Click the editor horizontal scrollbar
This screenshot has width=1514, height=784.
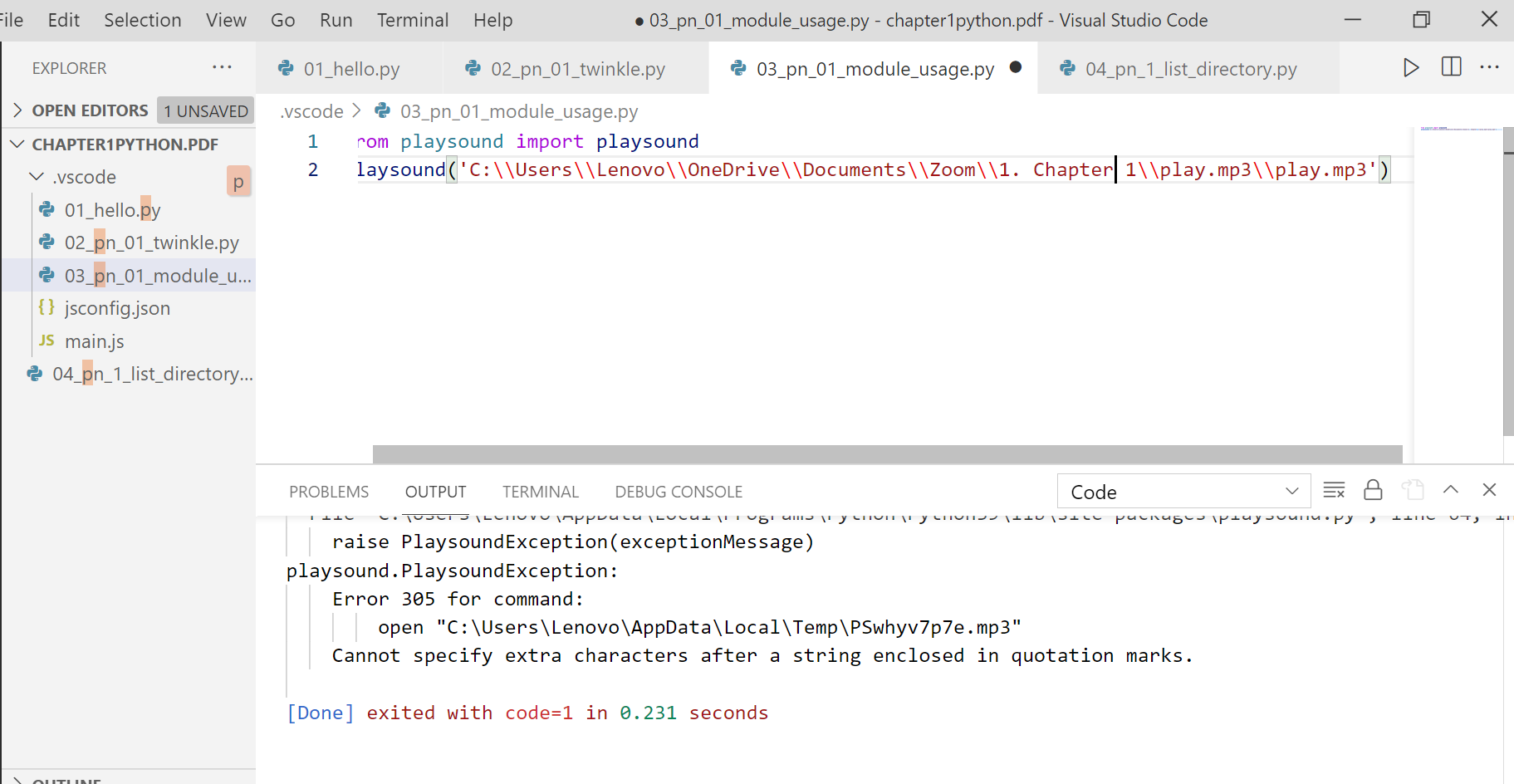(886, 454)
